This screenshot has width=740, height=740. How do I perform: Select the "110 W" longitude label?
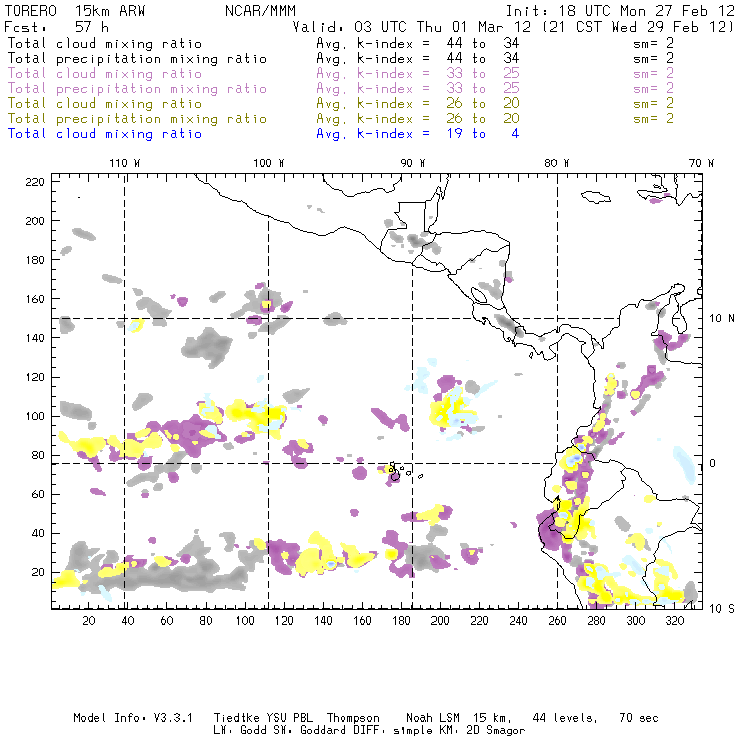point(125,163)
